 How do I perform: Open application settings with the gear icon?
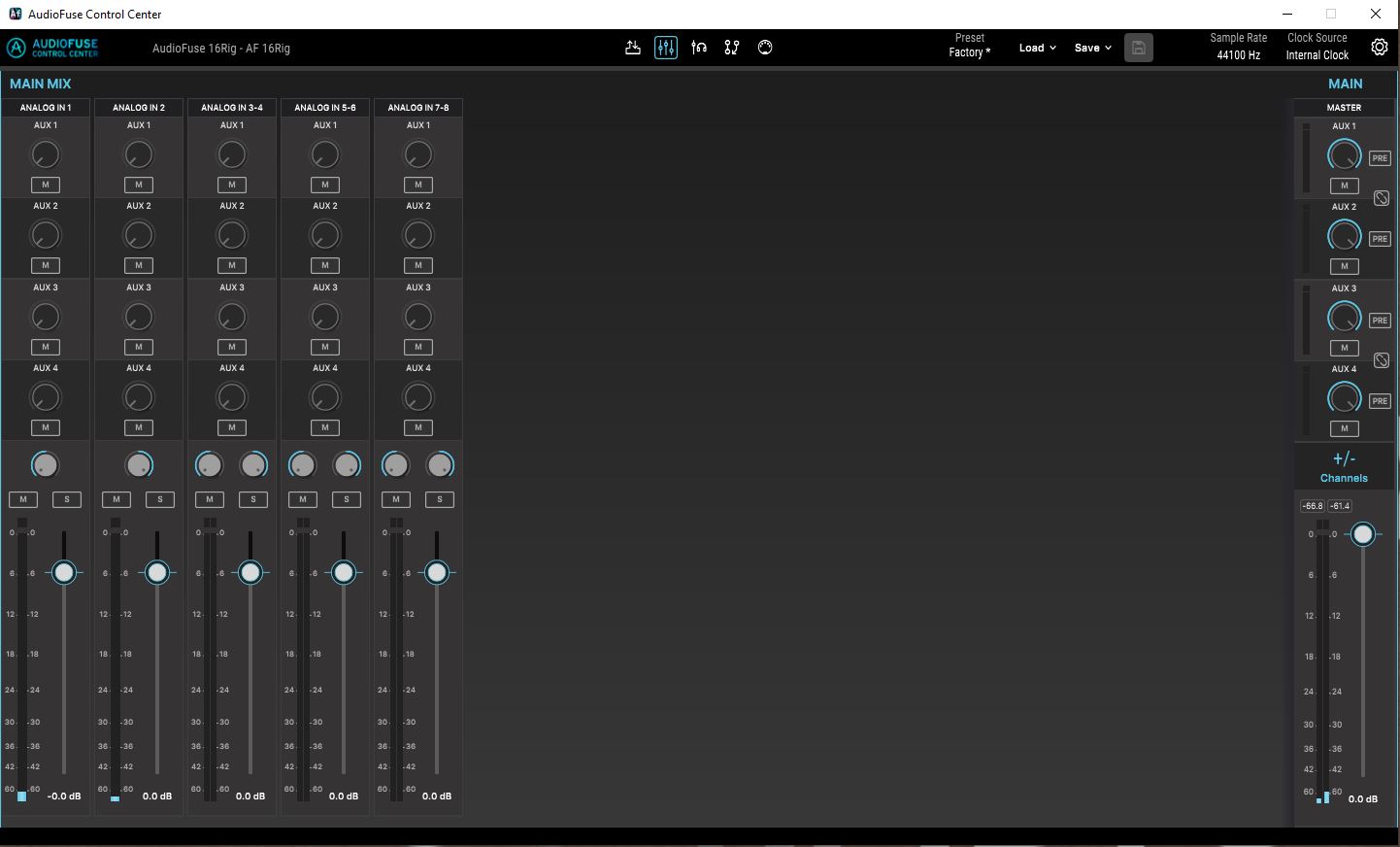pyautogui.click(x=1380, y=46)
